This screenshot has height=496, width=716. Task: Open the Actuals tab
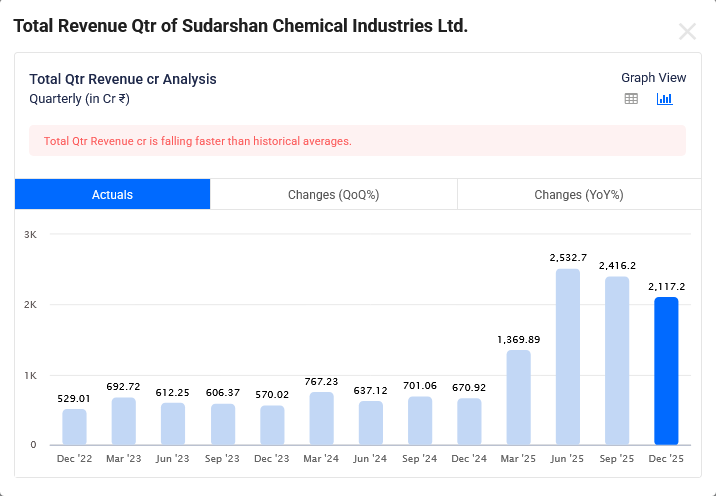coord(112,194)
